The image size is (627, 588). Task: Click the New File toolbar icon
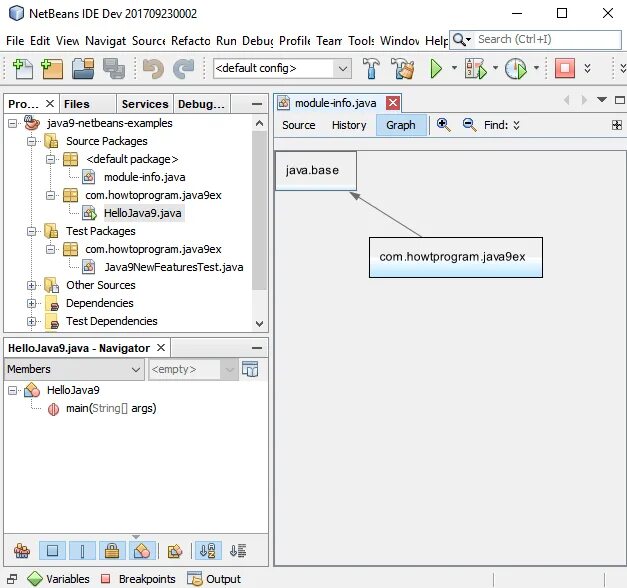(23, 68)
